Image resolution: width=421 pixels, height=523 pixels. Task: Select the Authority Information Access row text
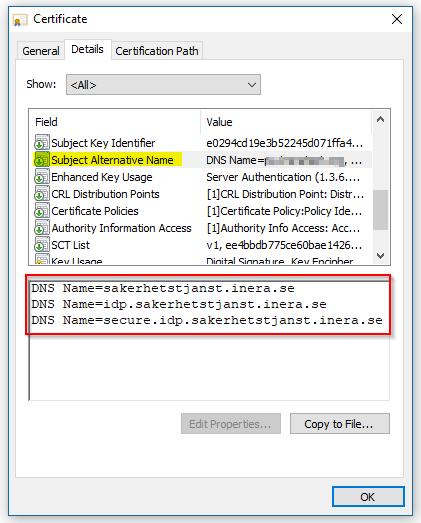click(x=121, y=228)
